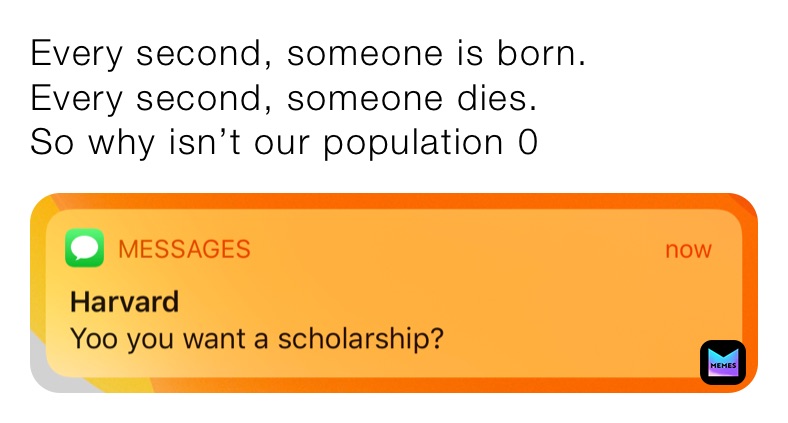Select the "Every second, someone is born." line

click(308, 55)
